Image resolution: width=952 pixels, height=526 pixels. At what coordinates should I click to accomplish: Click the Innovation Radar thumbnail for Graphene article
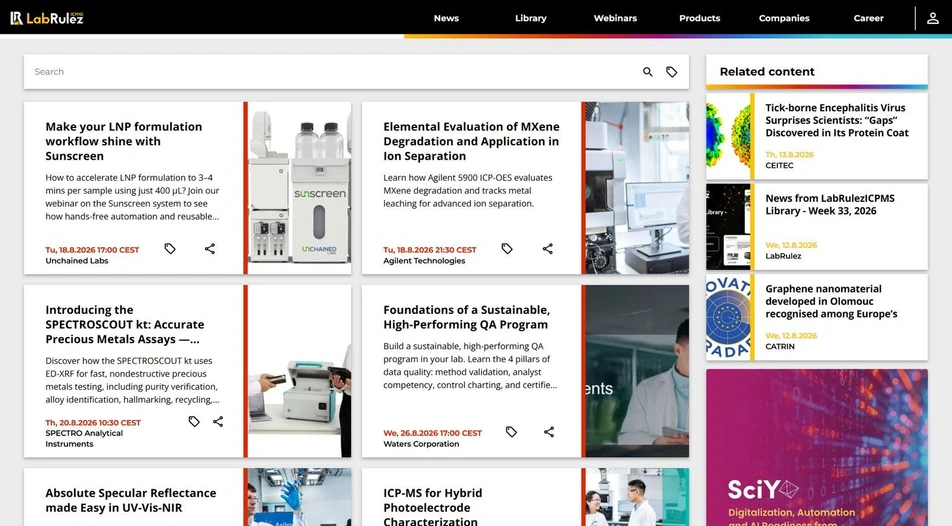pos(728,317)
